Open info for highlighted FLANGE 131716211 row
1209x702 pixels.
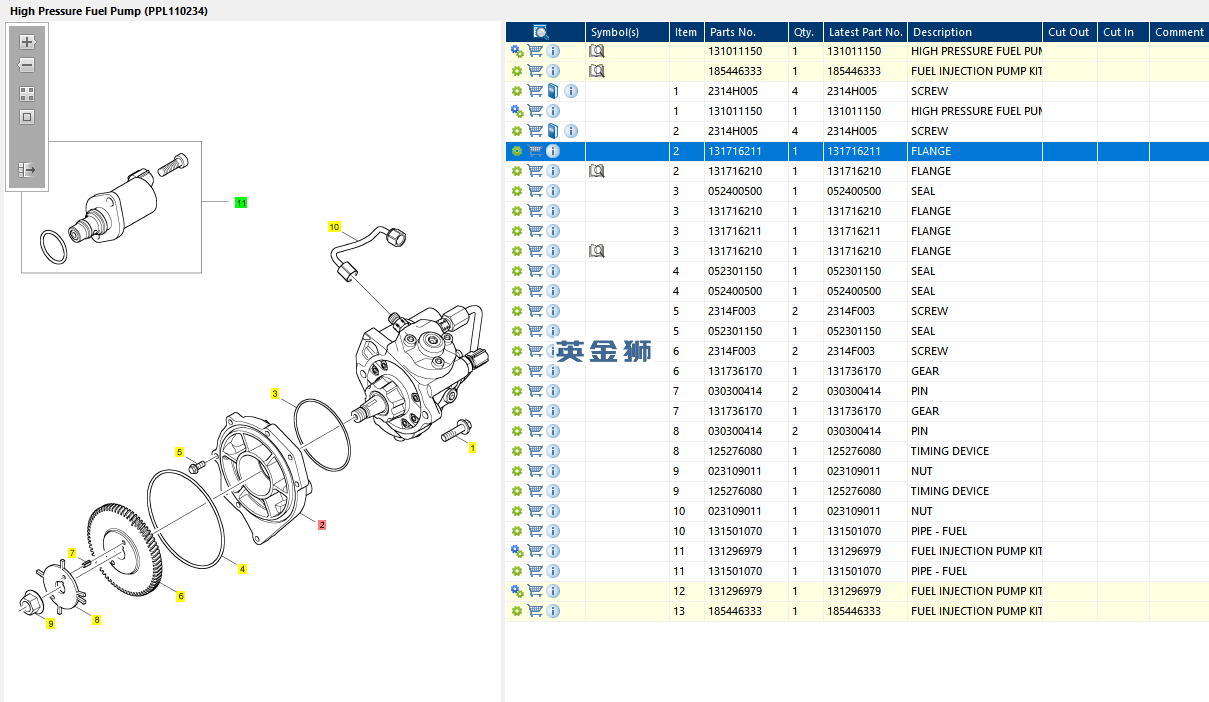coord(553,151)
